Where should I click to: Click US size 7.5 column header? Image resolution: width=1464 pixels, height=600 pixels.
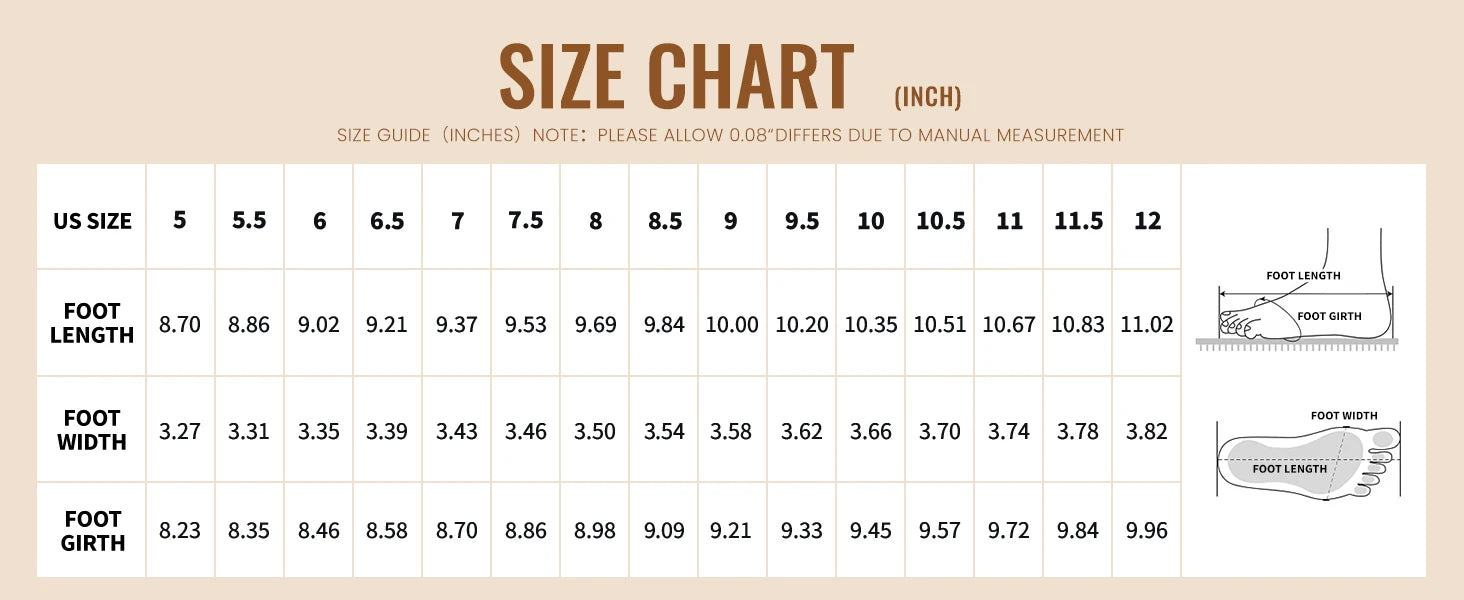526,220
